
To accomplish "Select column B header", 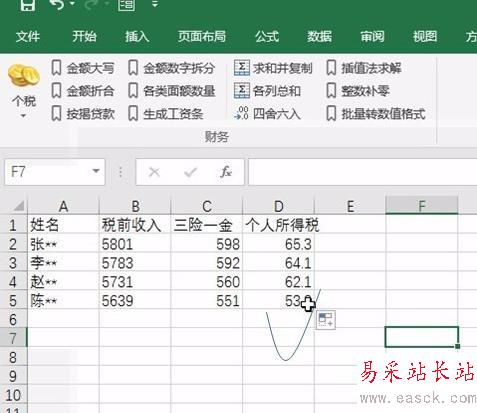I will click(x=135, y=206).
